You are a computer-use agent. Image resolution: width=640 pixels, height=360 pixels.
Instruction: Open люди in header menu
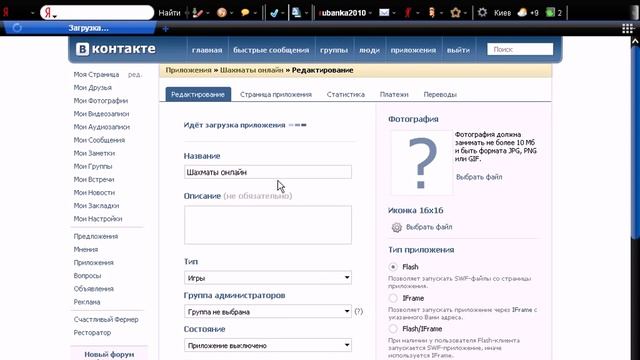(x=369, y=50)
